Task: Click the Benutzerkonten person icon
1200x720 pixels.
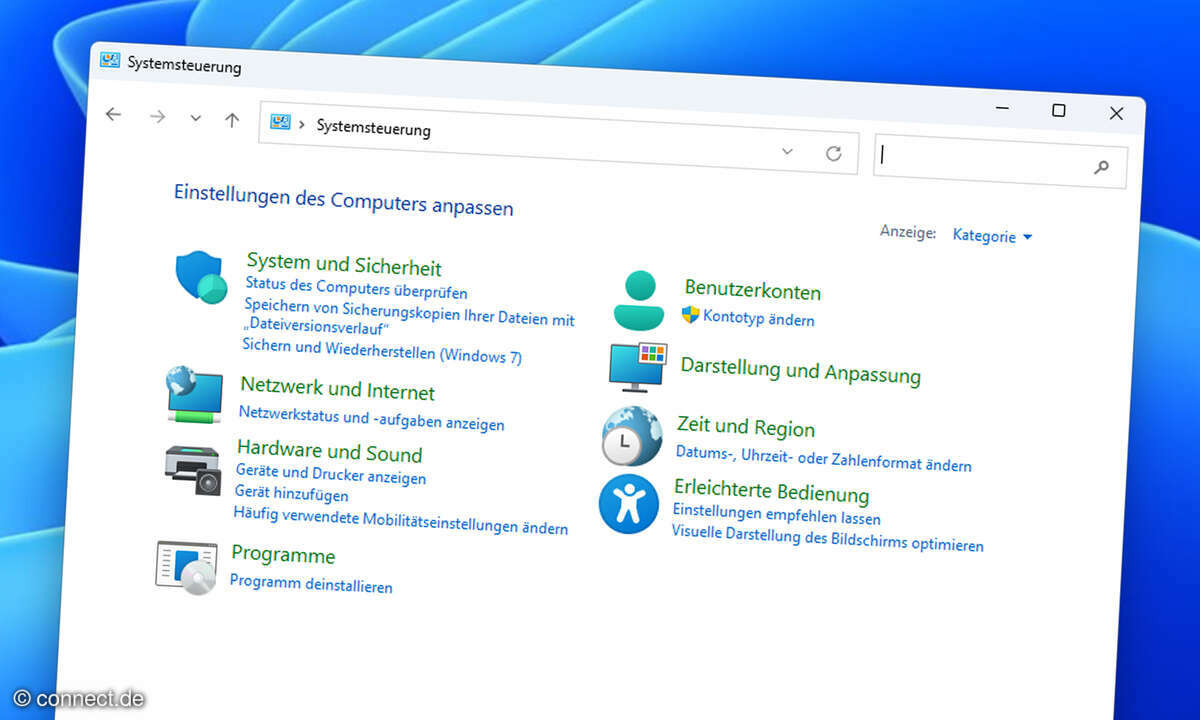Action: 638,300
